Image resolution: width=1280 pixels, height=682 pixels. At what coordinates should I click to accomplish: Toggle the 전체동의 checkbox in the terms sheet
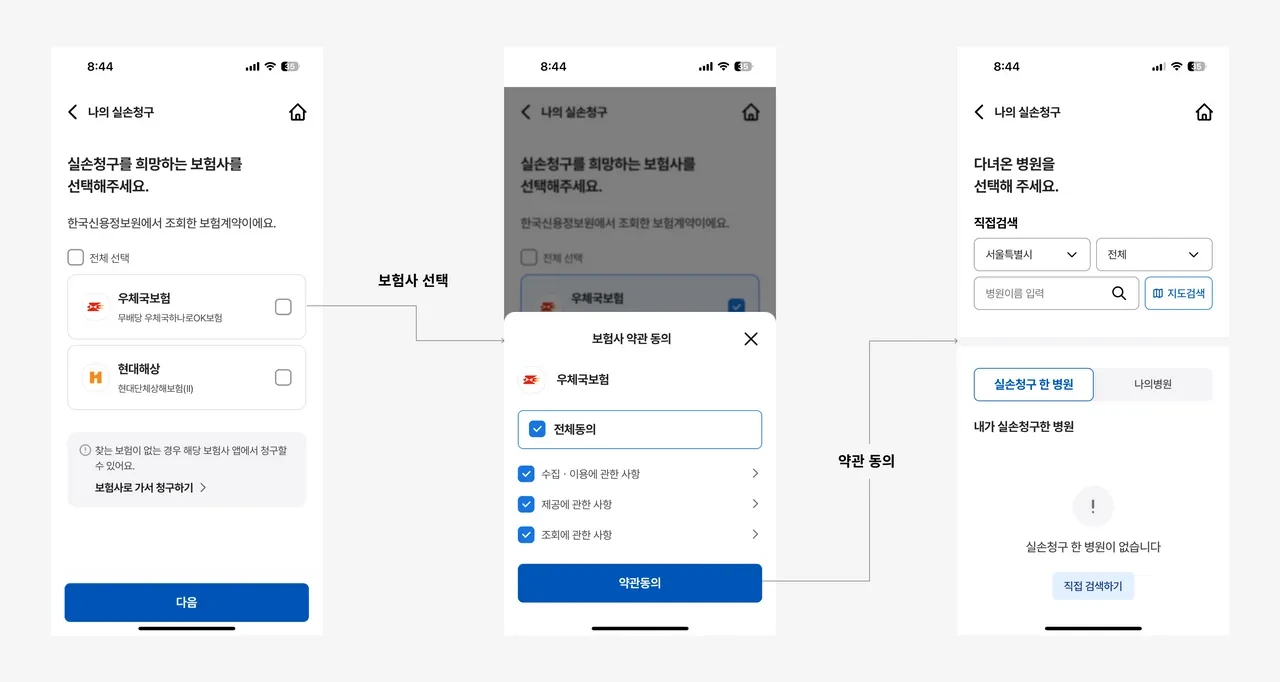coord(537,429)
